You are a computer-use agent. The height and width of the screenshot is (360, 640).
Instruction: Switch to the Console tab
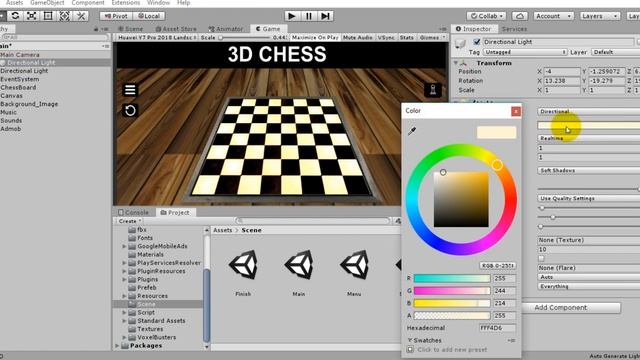coord(133,213)
